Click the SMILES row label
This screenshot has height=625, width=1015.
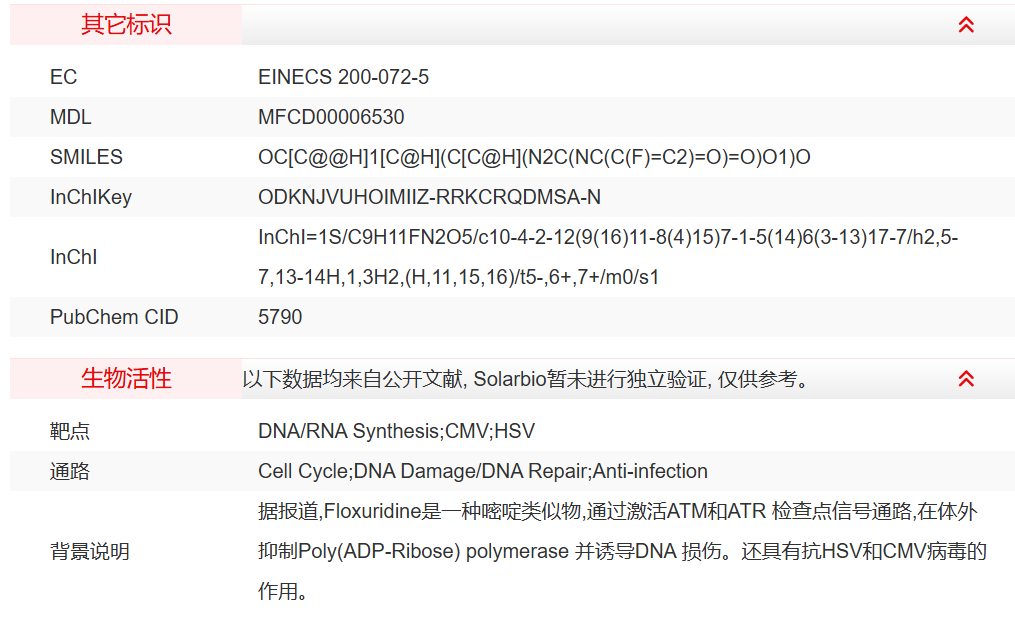point(86,157)
